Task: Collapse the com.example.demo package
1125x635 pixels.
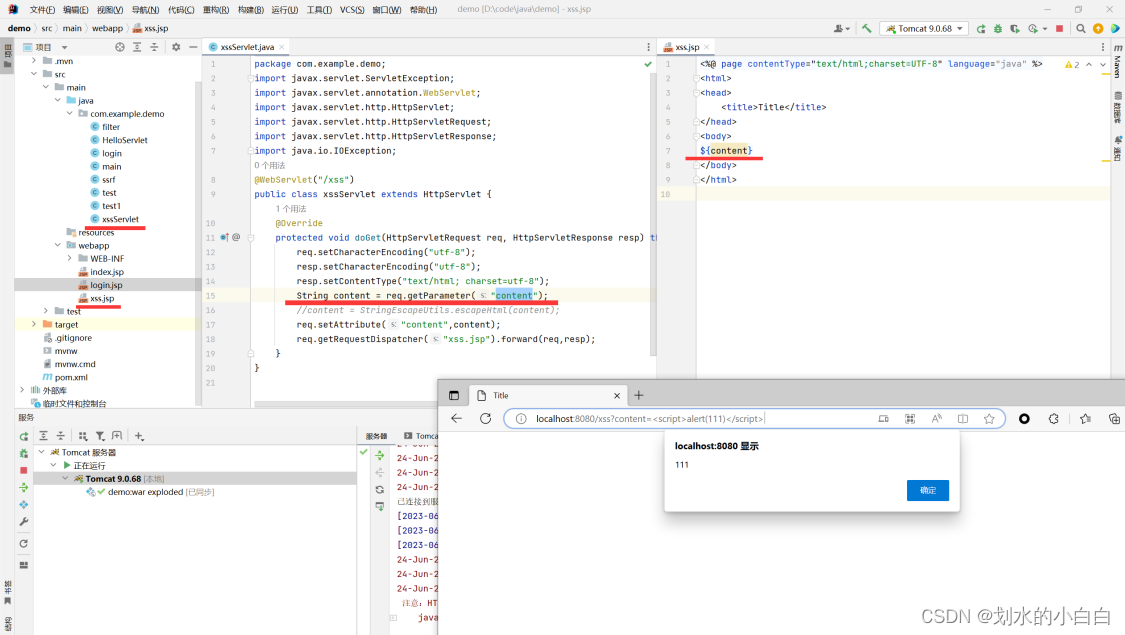Action: (70, 113)
